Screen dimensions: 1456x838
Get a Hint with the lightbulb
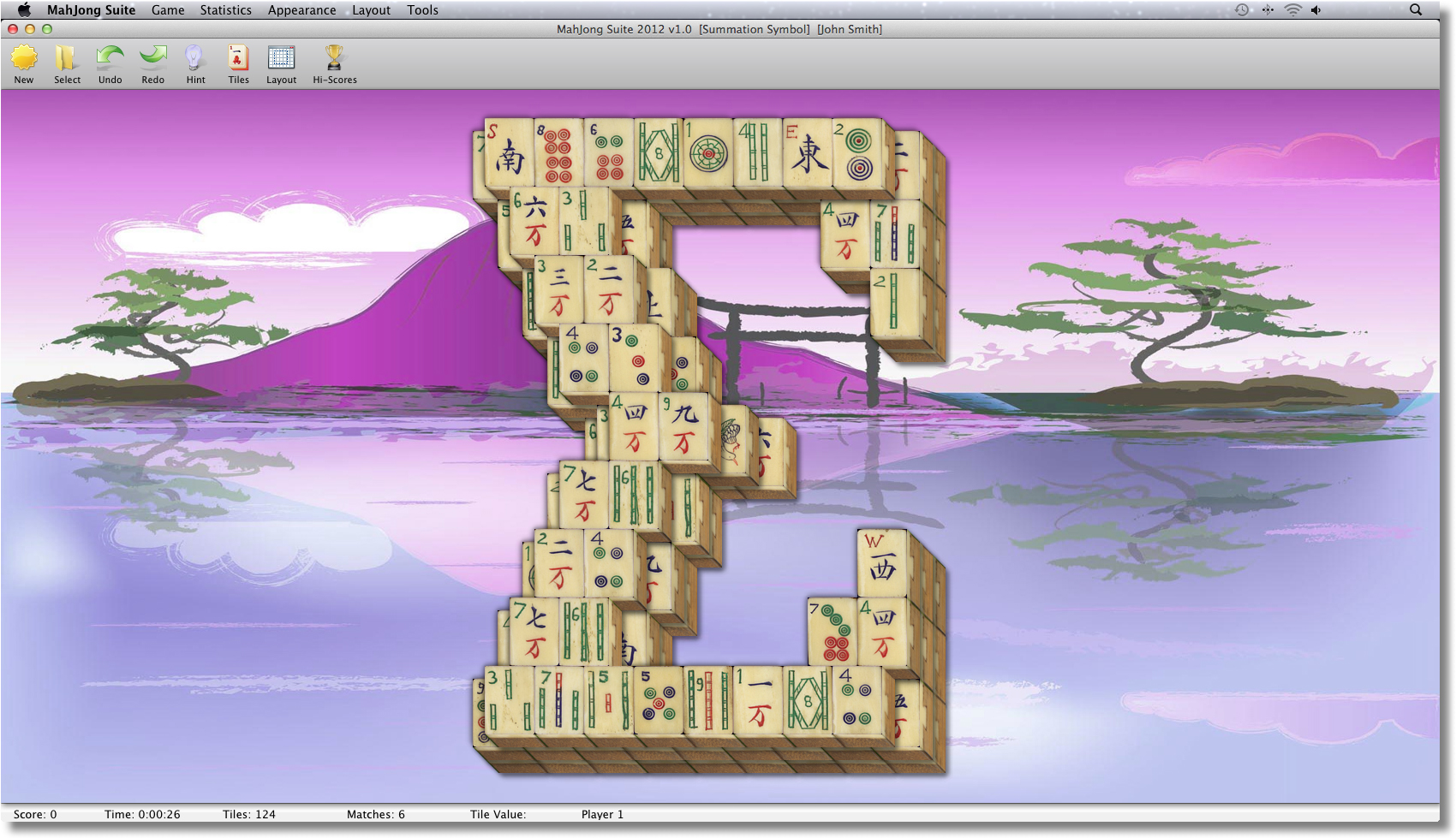point(195,65)
